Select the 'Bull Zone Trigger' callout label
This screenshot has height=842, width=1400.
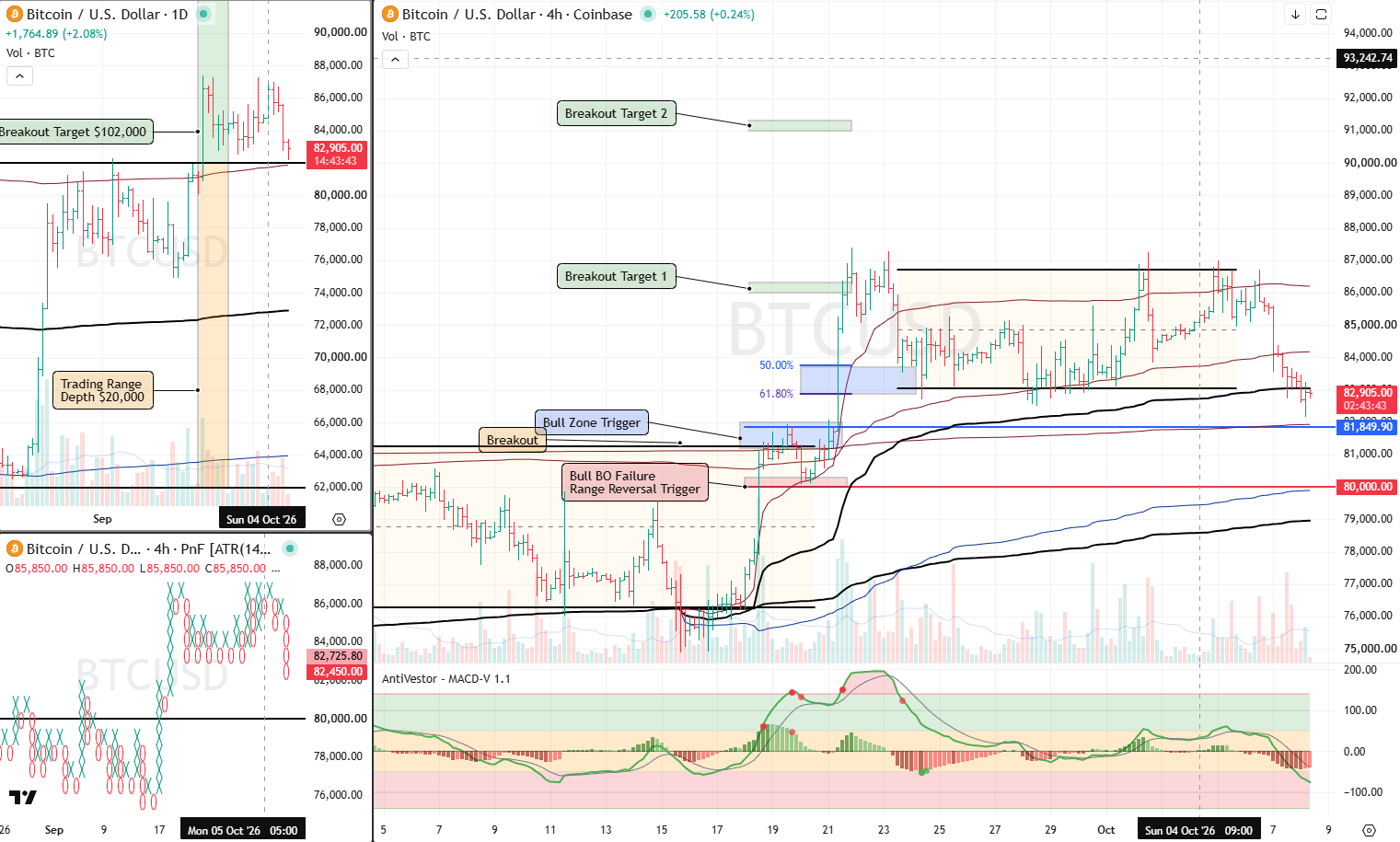(592, 422)
